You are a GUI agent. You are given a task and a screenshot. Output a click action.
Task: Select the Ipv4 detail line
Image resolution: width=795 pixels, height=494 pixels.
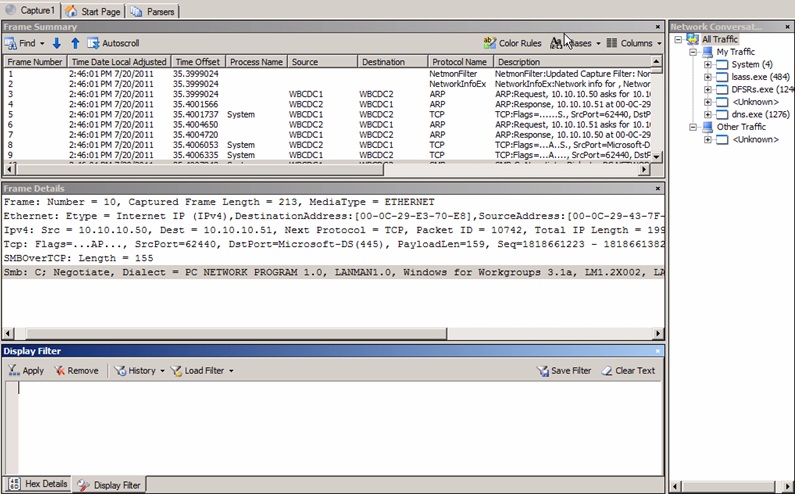coord(333,230)
